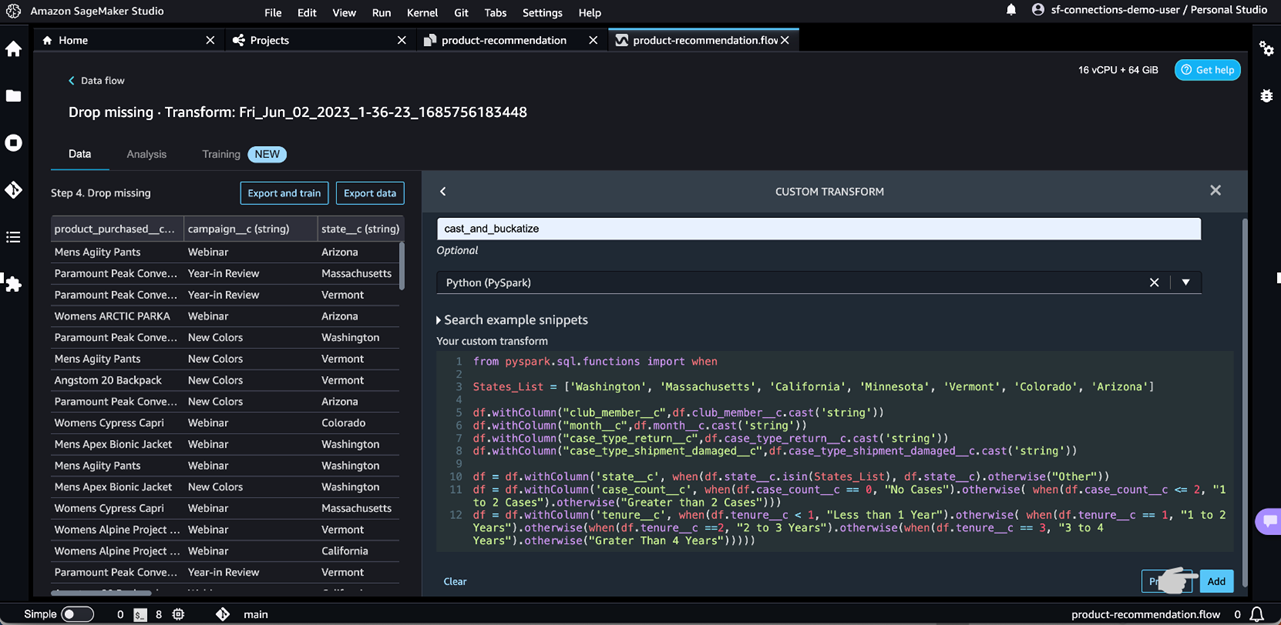Close the Custom Transform panel
Screen dimensions: 1281x625
1215,190
